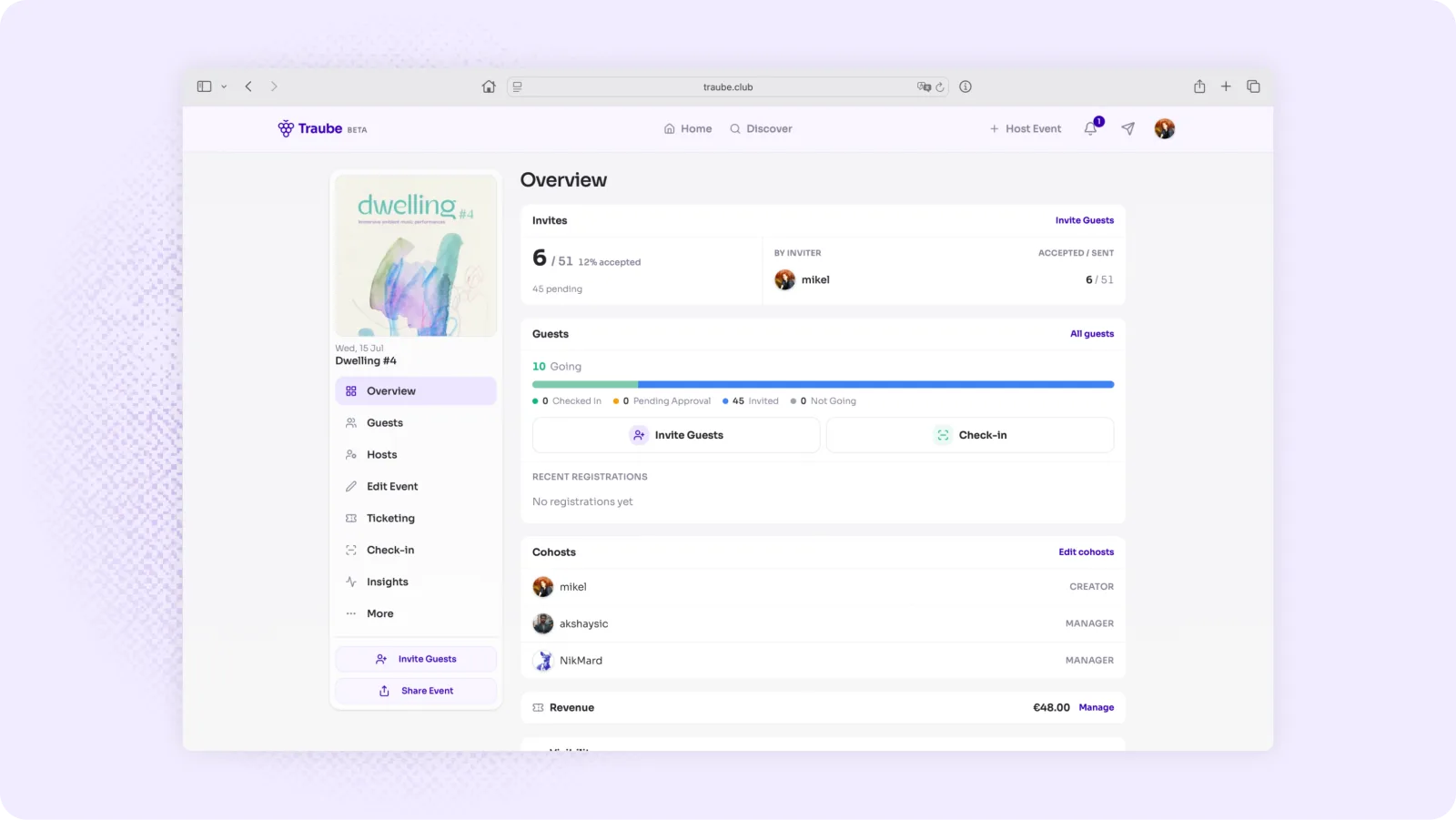
Task: Open sidebar options dropdown chevron
Action: [x=224, y=86]
